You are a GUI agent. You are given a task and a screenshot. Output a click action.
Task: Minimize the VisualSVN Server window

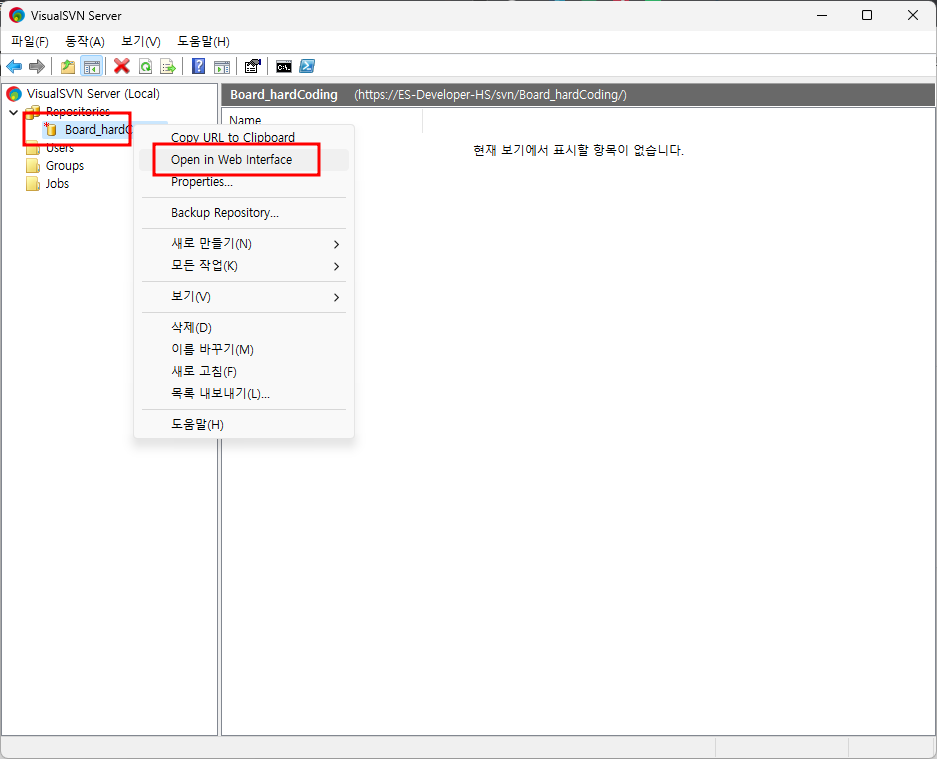tap(822, 16)
